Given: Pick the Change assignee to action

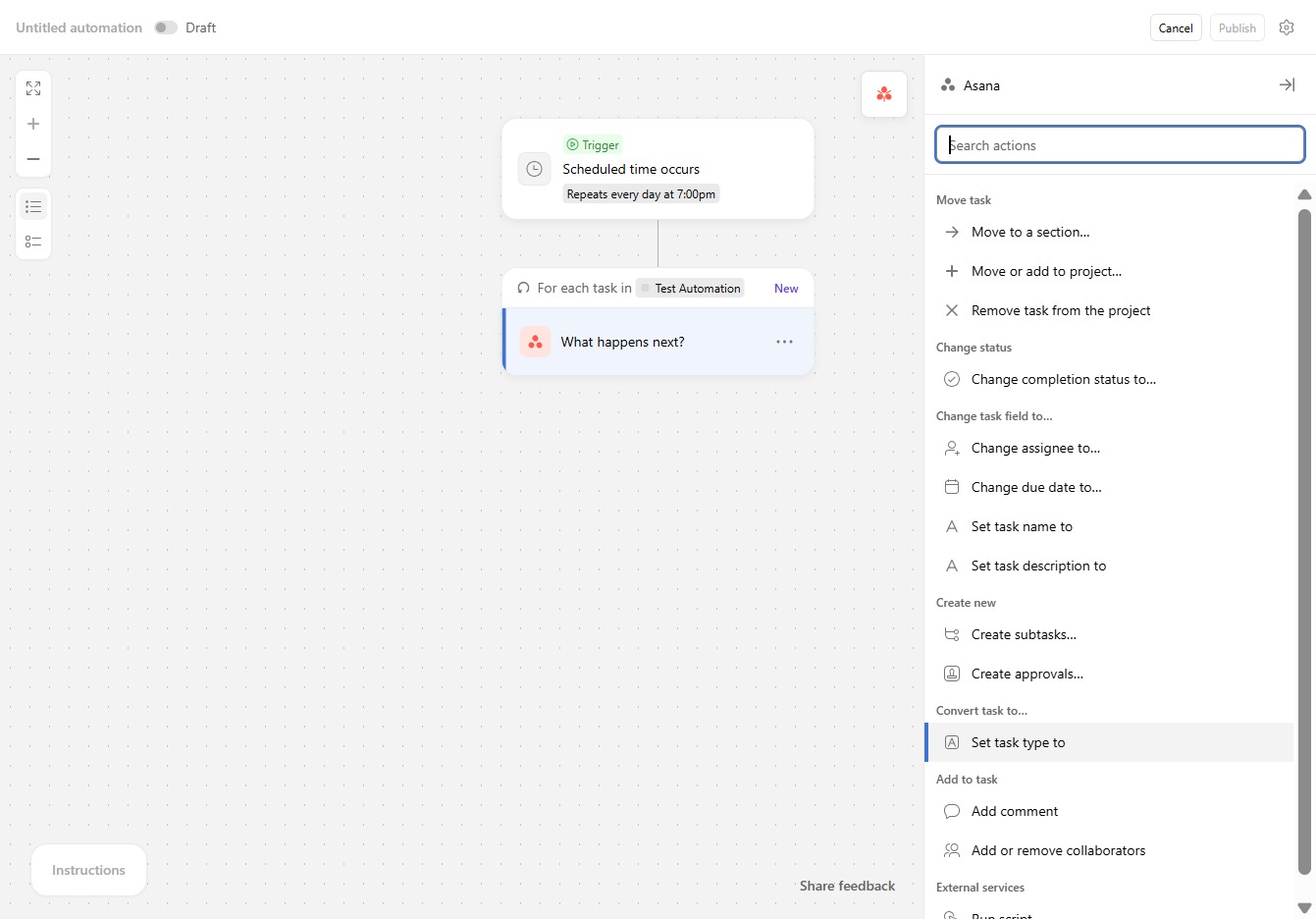Looking at the screenshot, I should pos(1110,448).
